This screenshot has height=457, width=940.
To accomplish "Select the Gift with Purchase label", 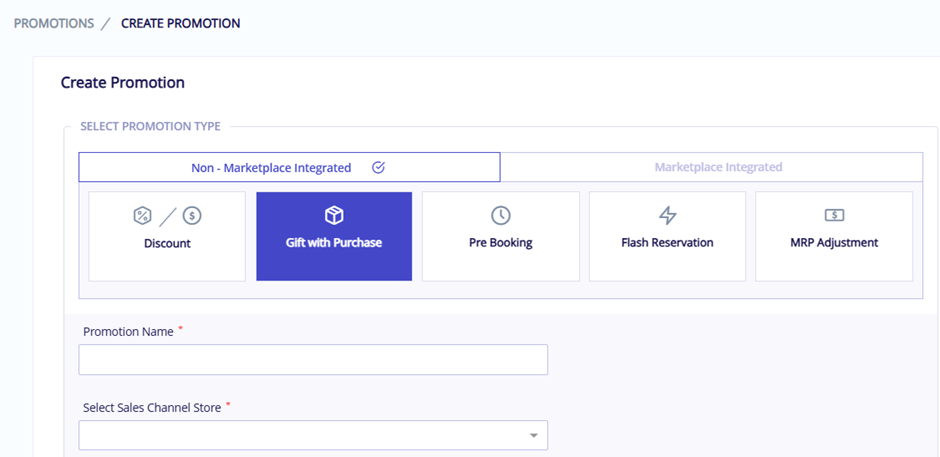I will (334, 243).
